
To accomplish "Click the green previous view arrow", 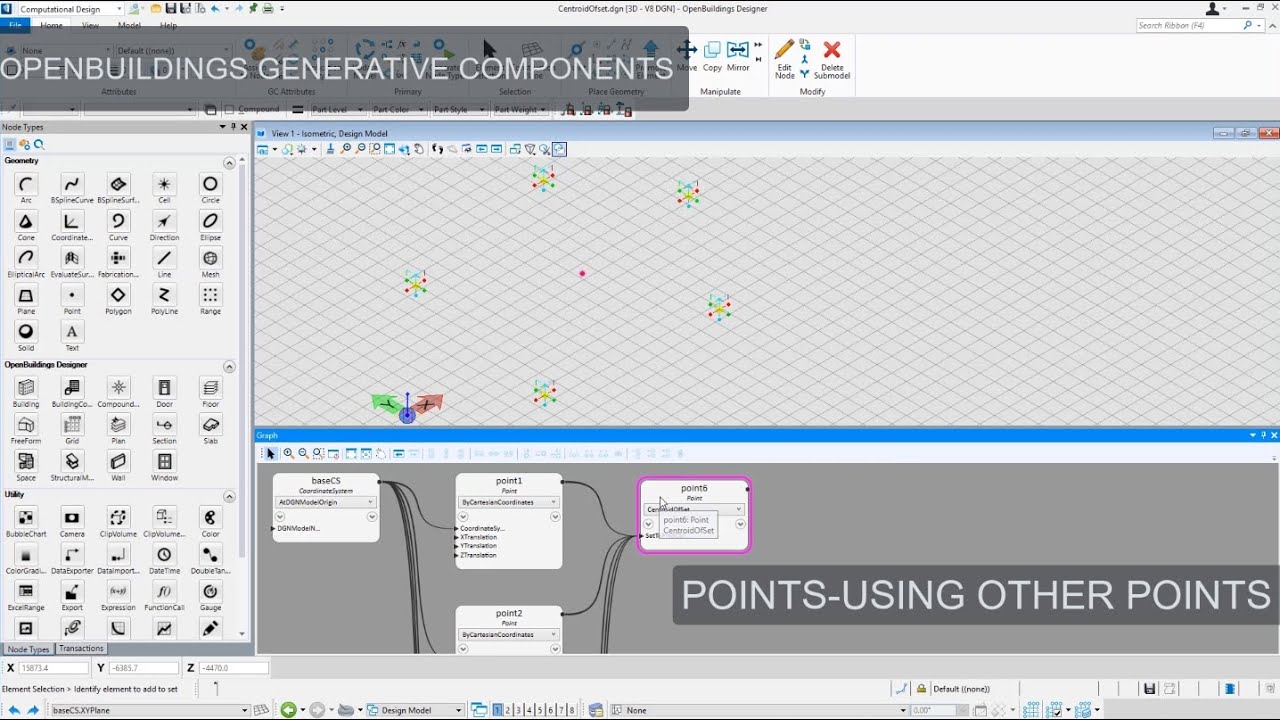I will (288, 710).
